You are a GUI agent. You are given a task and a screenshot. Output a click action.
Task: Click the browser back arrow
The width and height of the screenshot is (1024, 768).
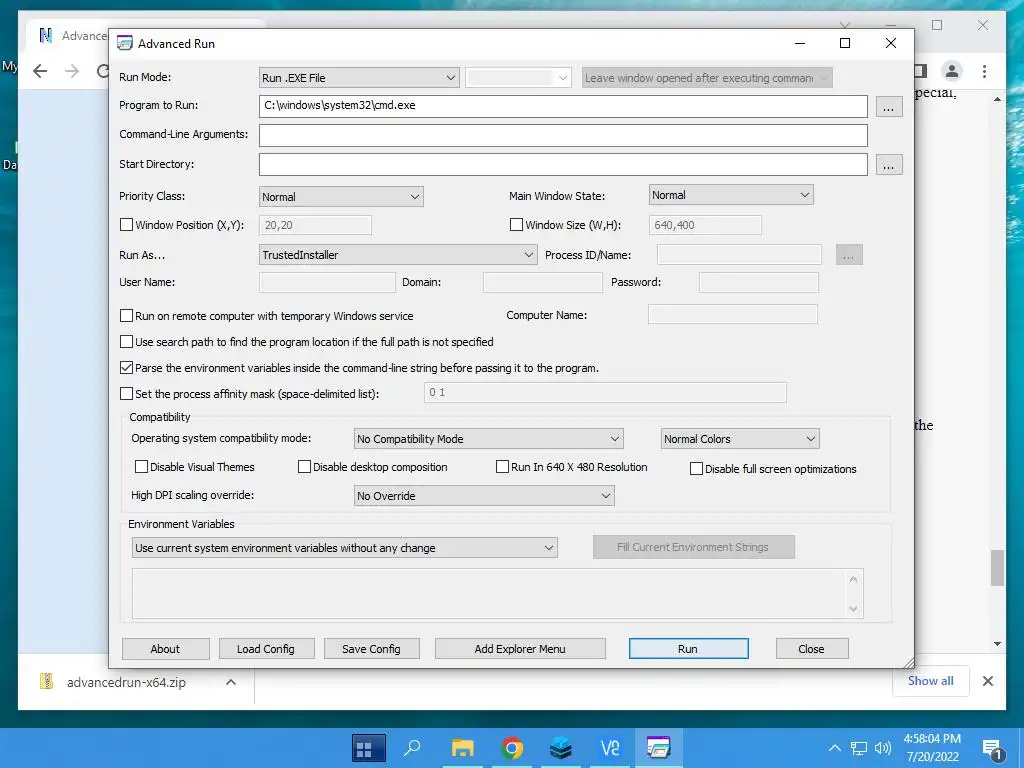point(40,71)
